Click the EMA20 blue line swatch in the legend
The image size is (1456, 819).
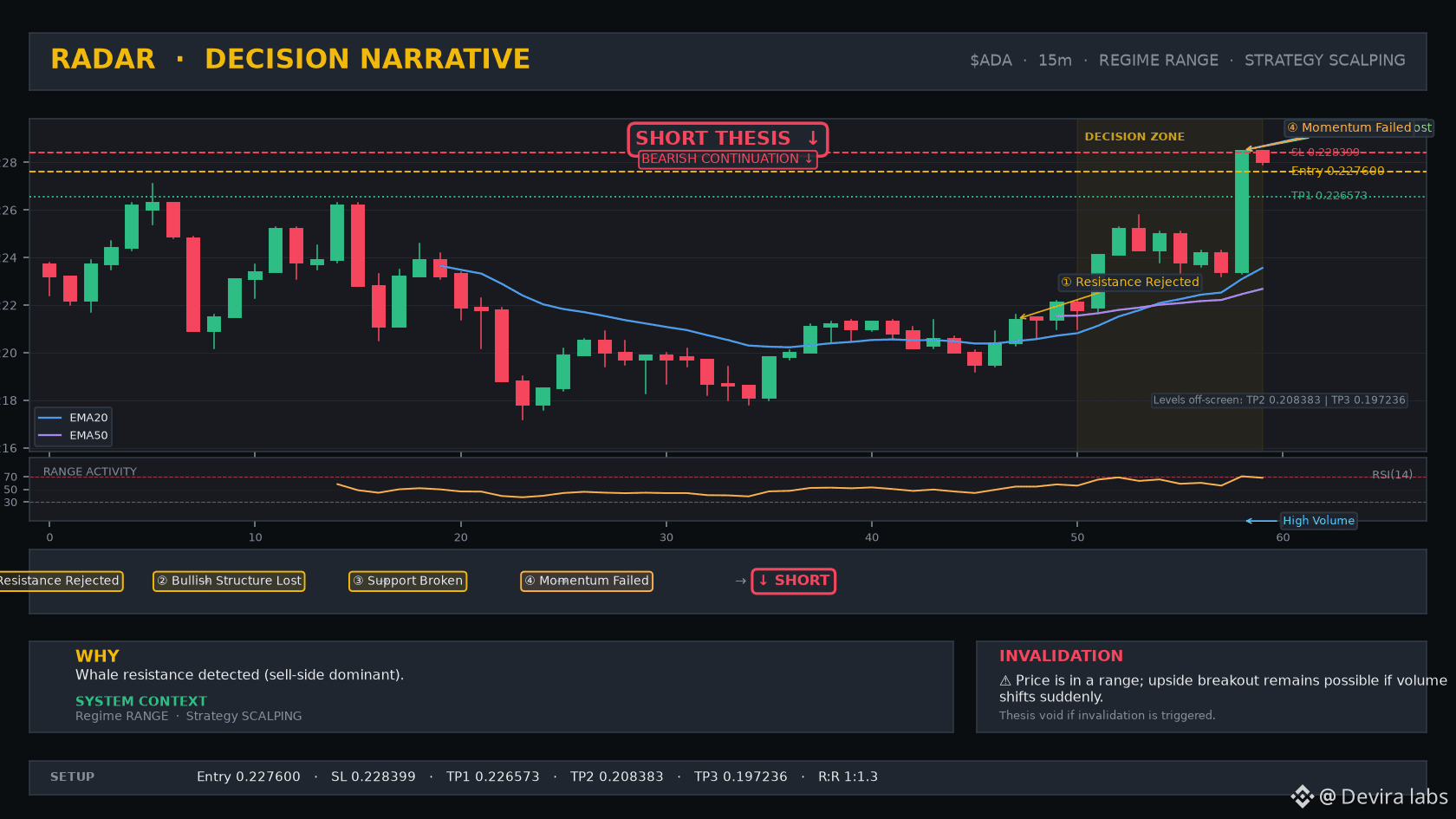[x=50, y=418]
